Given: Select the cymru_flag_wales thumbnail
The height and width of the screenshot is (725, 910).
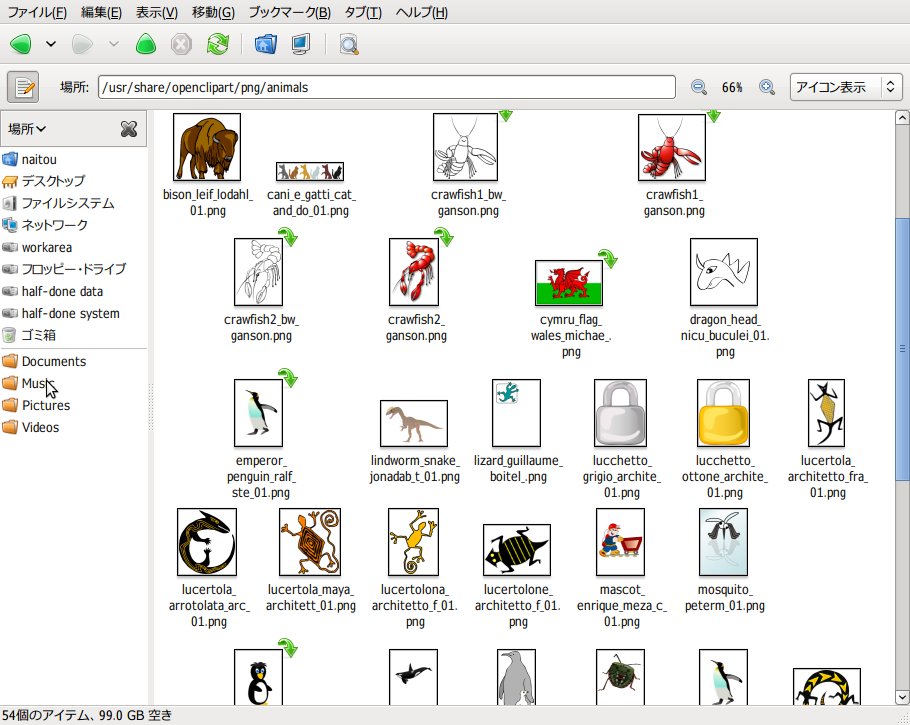Looking at the screenshot, I should (x=568, y=283).
